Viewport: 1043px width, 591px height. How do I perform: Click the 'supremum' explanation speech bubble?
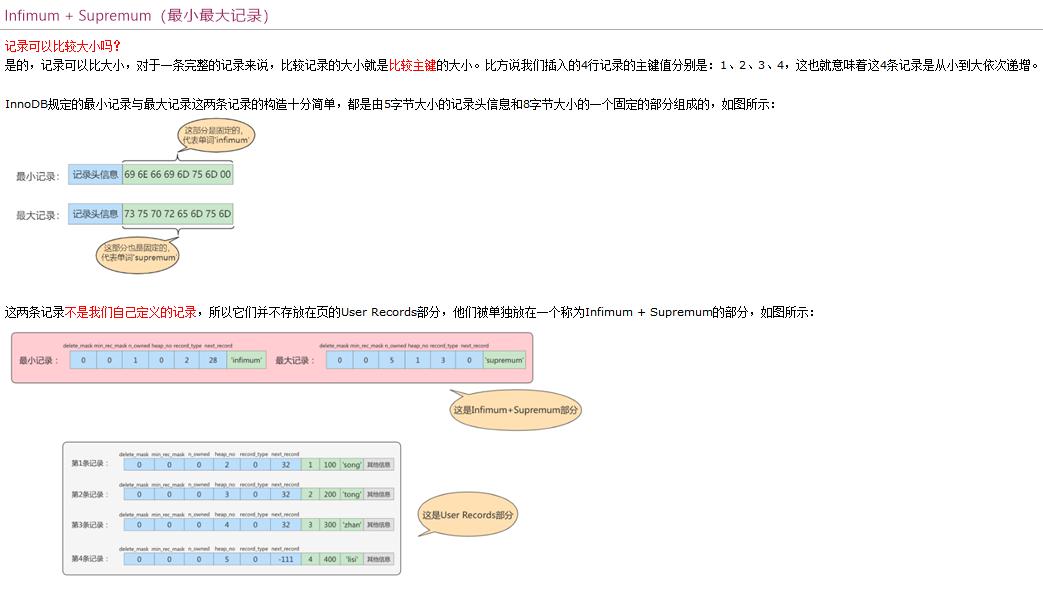(x=139, y=252)
